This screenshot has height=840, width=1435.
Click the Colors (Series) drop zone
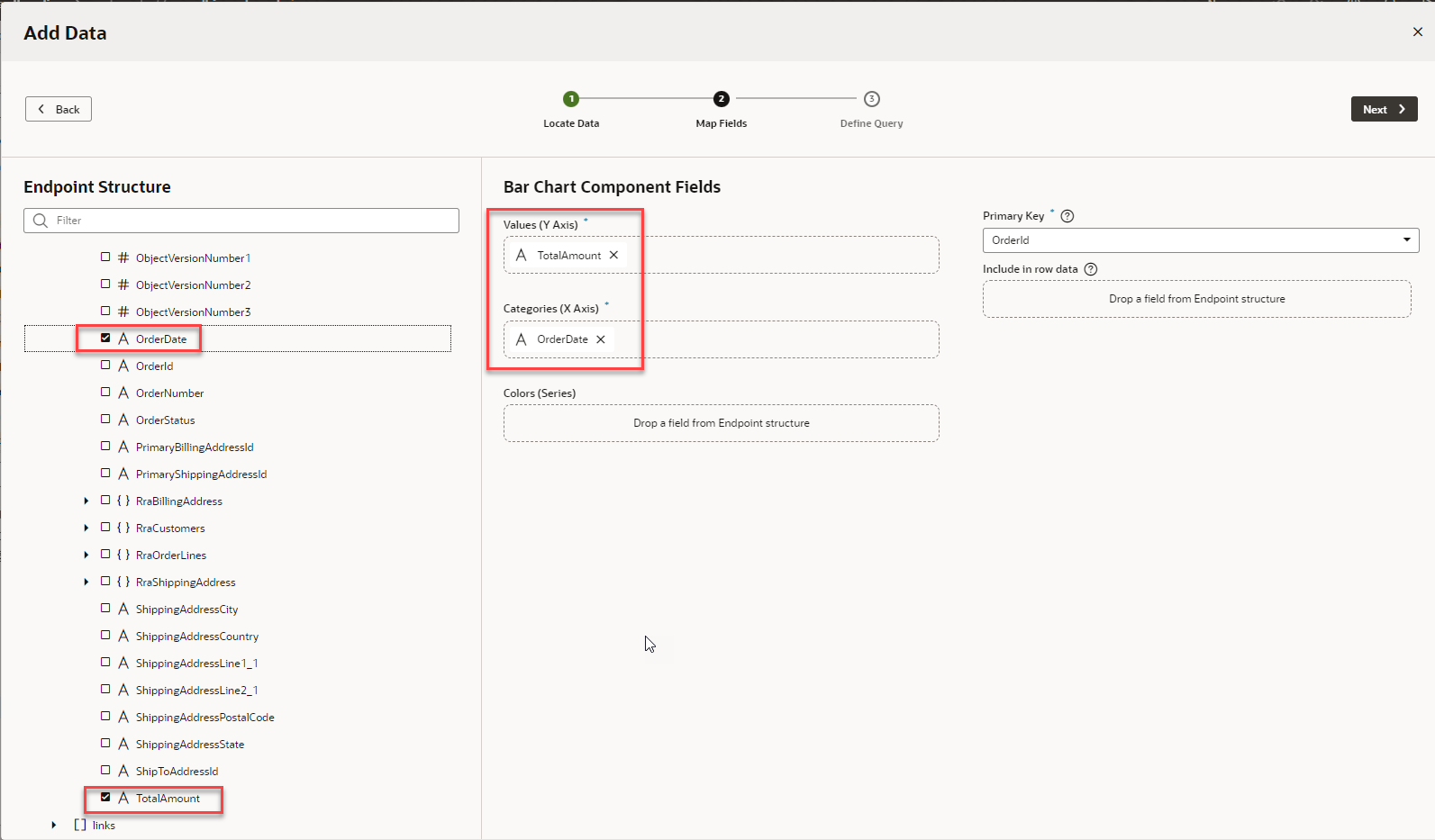tap(721, 423)
